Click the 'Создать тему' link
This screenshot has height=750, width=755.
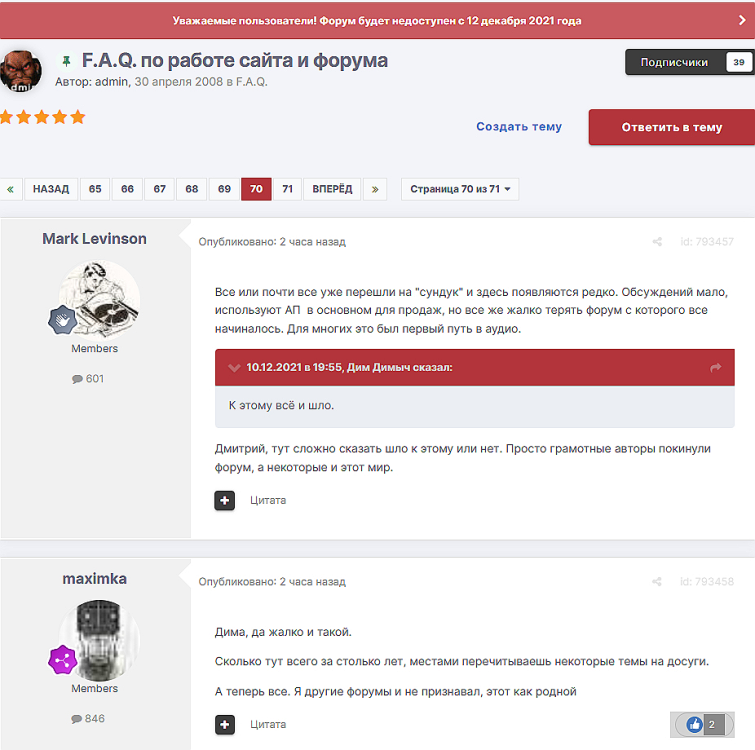tap(518, 127)
